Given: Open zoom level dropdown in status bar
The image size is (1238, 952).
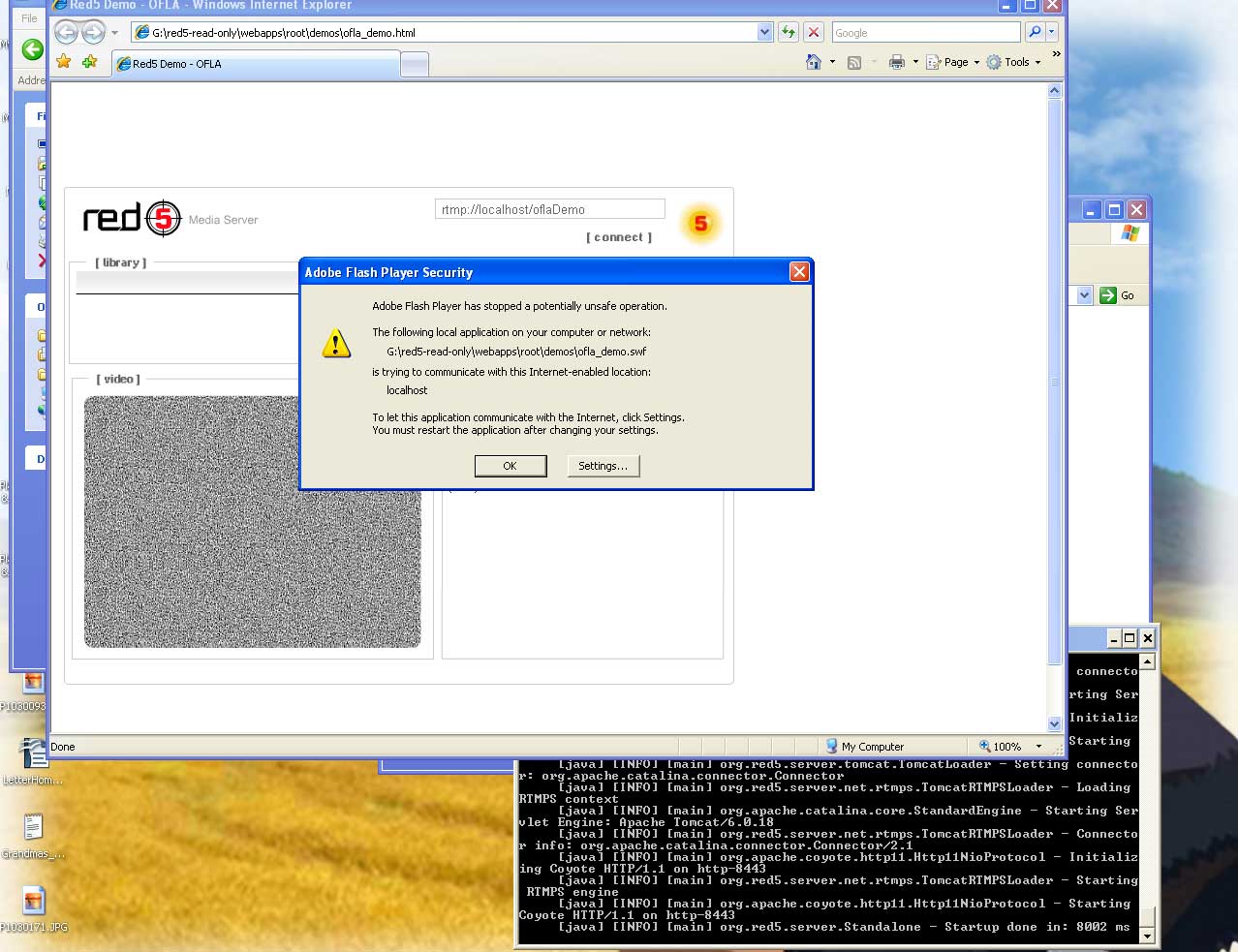Looking at the screenshot, I should click(x=1038, y=747).
